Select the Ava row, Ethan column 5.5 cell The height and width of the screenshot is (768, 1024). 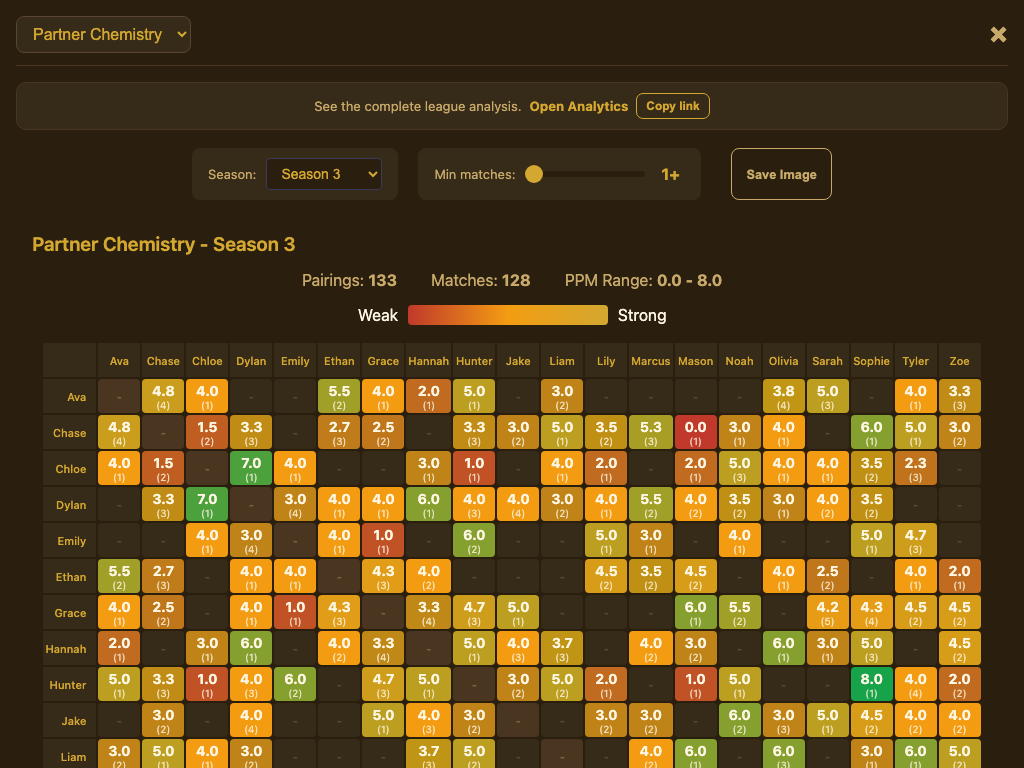click(x=340, y=396)
